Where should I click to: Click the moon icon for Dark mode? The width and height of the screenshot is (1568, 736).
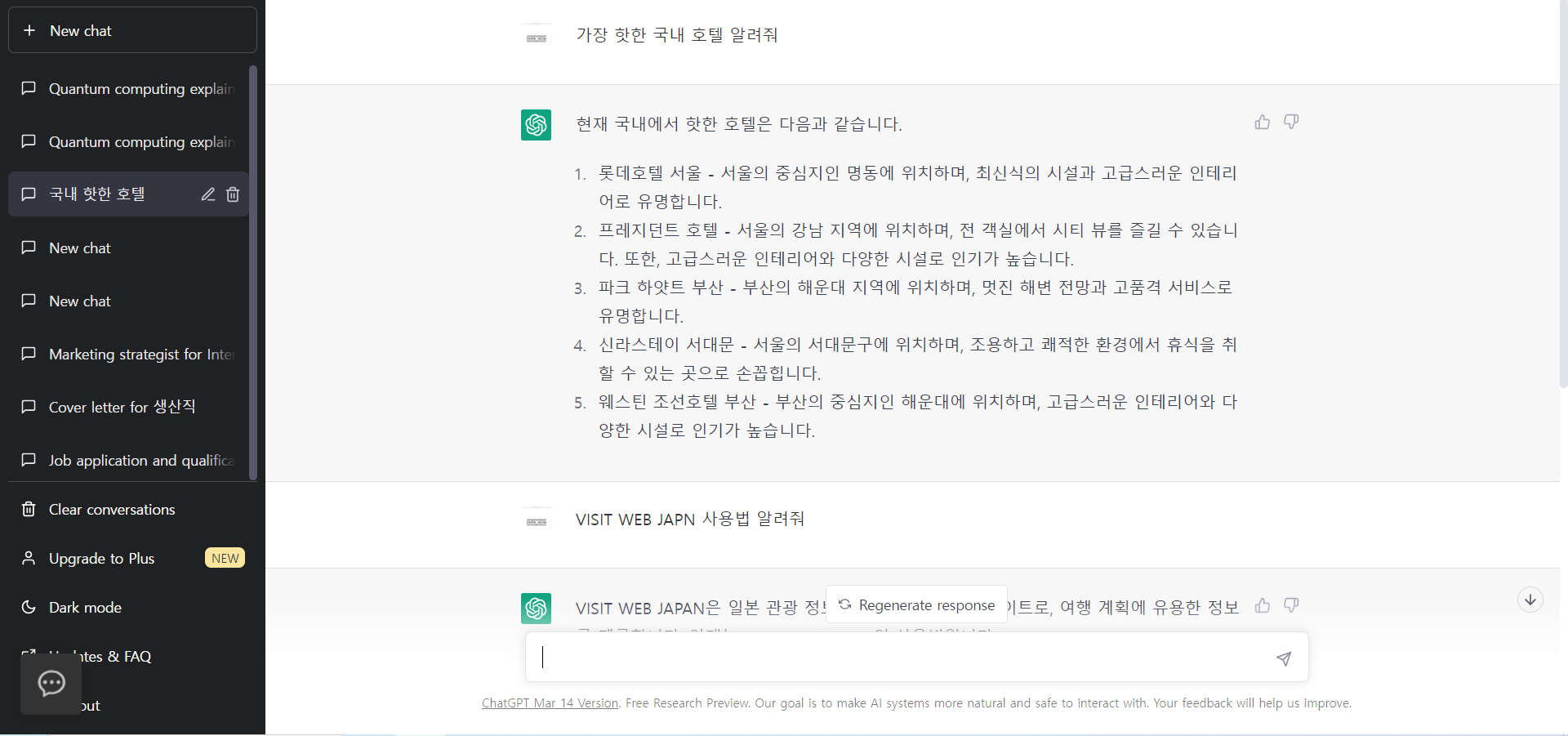tap(29, 607)
